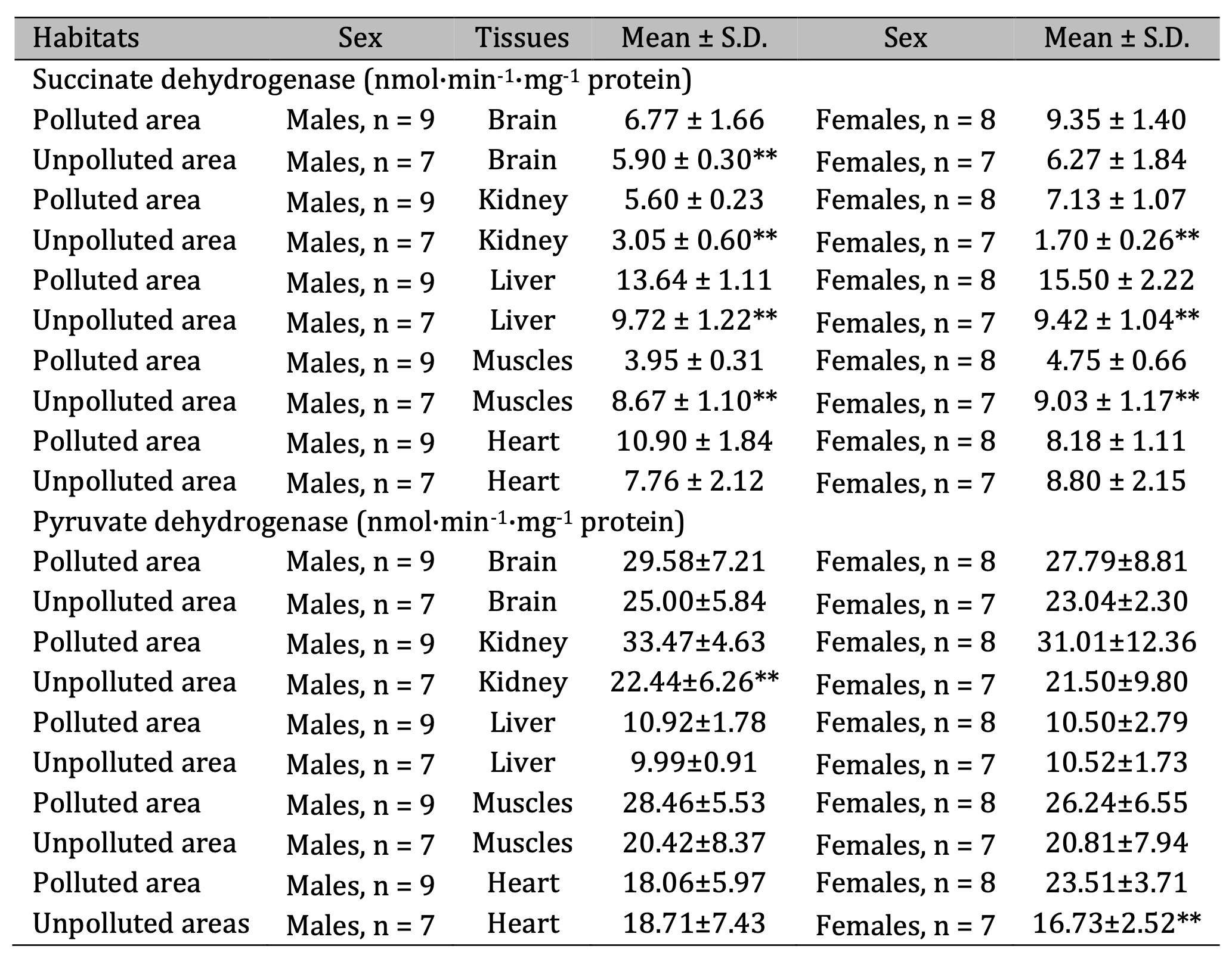This screenshot has width=1232, height=974.
Task: Select the cell 16.73±2.52**
Action: (1116, 923)
